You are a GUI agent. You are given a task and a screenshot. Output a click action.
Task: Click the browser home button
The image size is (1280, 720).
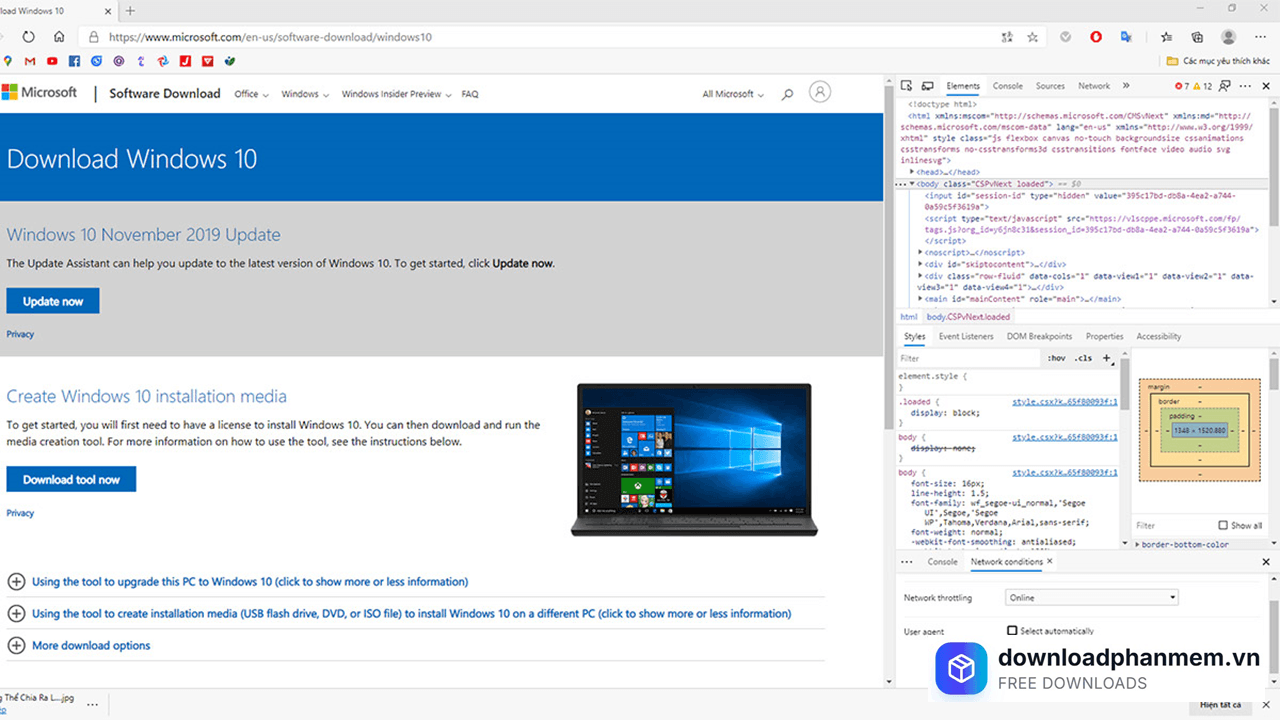[x=59, y=37]
